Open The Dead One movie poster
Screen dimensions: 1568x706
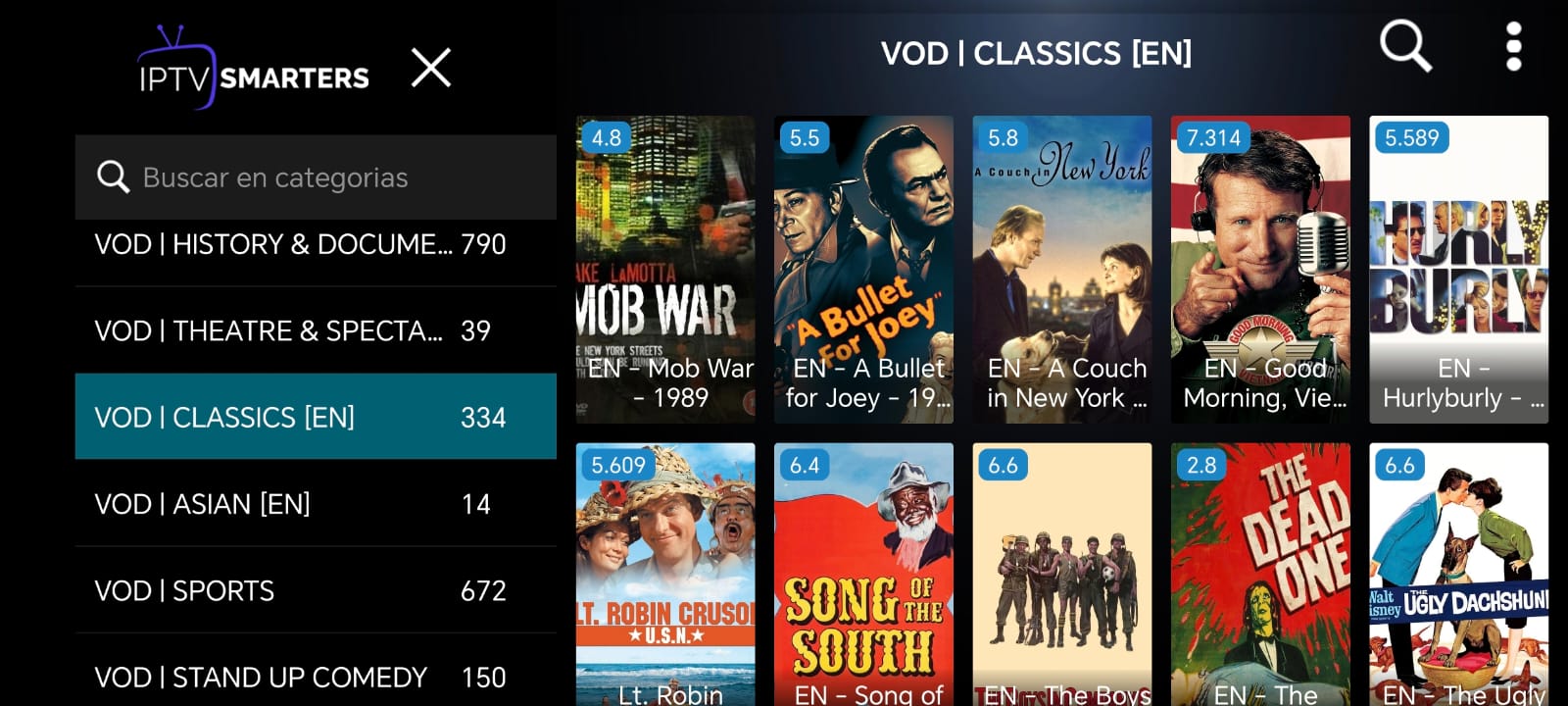(x=1260, y=575)
